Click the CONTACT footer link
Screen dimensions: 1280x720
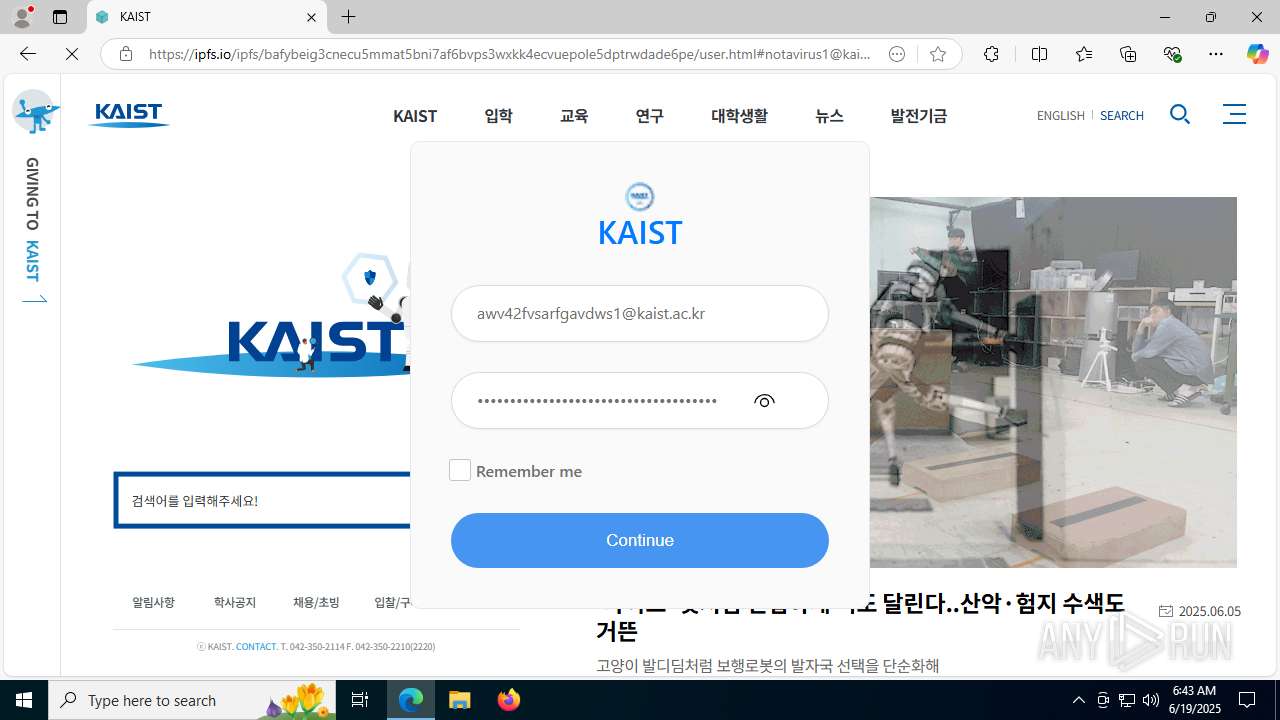click(x=256, y=647)
